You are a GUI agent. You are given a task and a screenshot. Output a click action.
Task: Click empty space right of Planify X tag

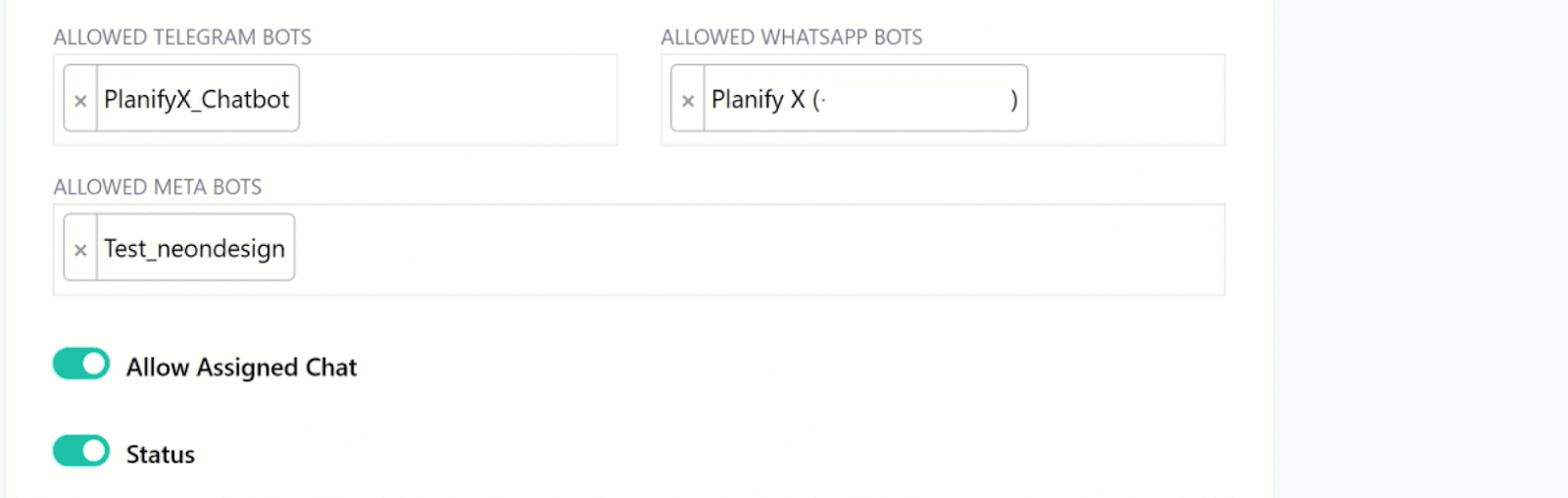tap(1127, 100)
